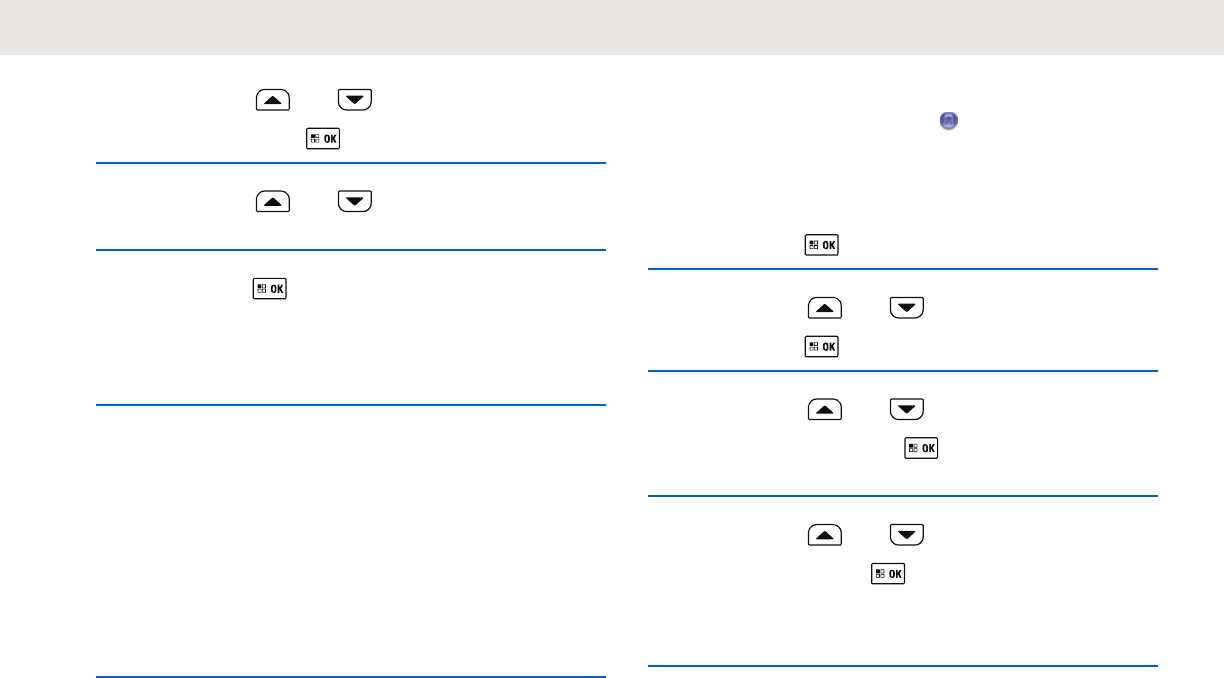The width and height of the screenshot is (1224, 678).
Task: Click the second up arrow in the left column
Action: click(x=273, y=201)
